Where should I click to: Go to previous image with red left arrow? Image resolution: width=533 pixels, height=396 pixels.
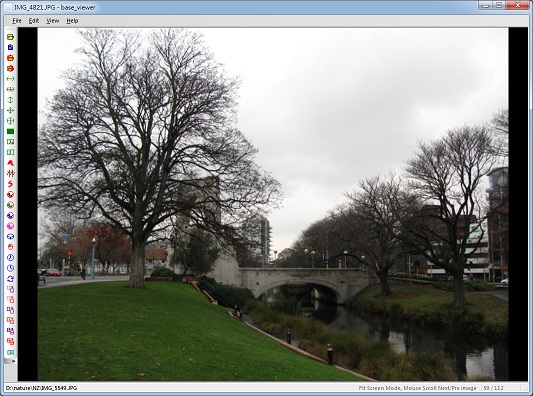pyautogui.click(x=11, y=58)
